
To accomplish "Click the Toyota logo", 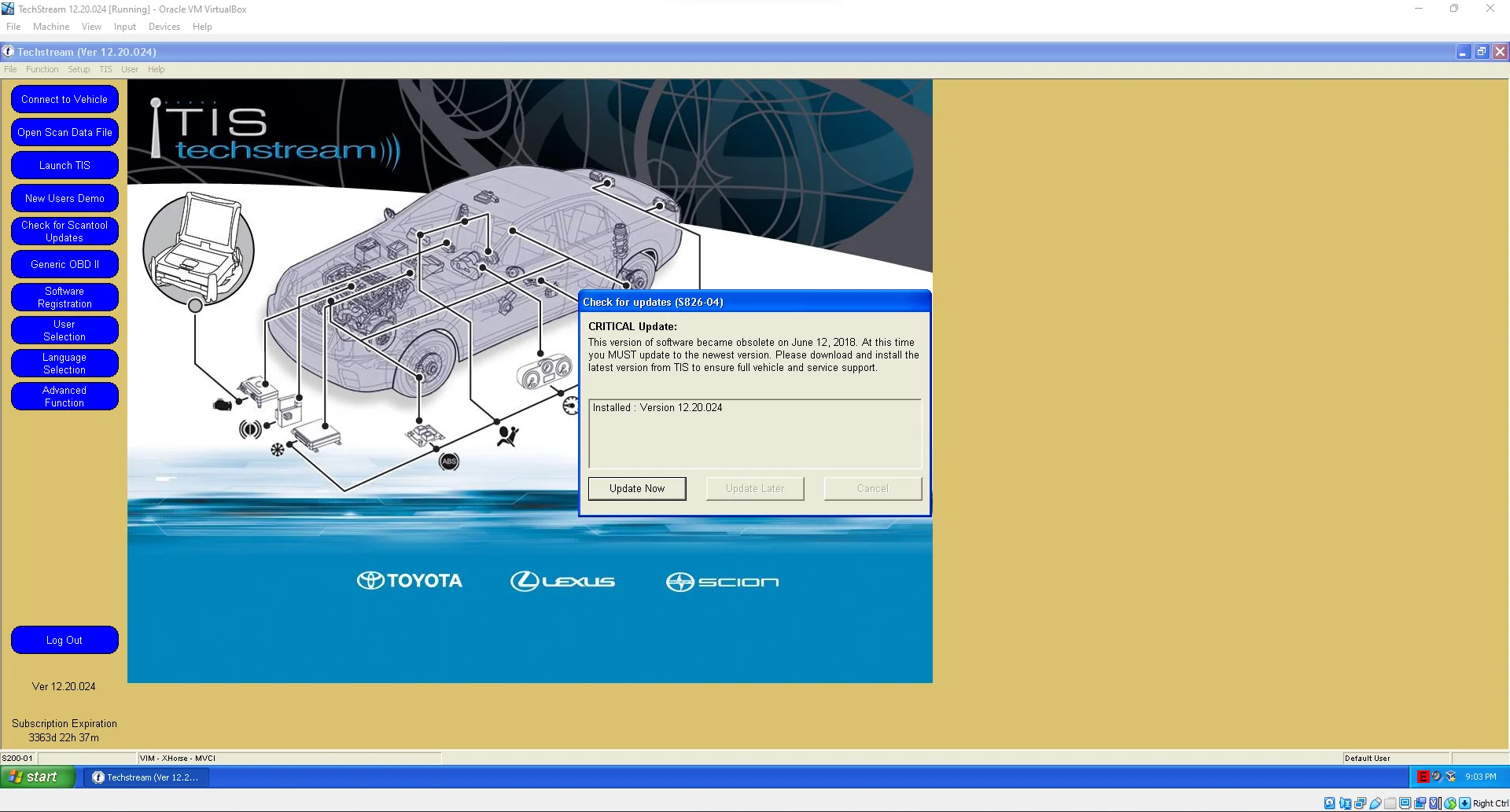I will tap(410, 581).
